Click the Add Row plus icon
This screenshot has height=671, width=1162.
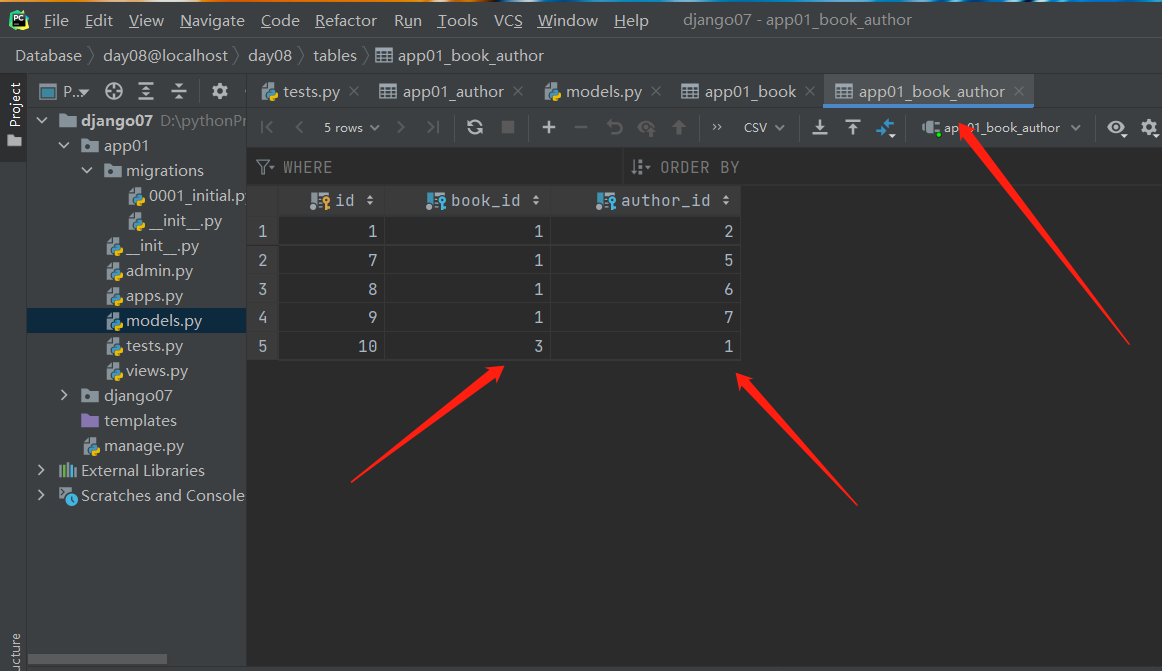[x=548, y=128]
